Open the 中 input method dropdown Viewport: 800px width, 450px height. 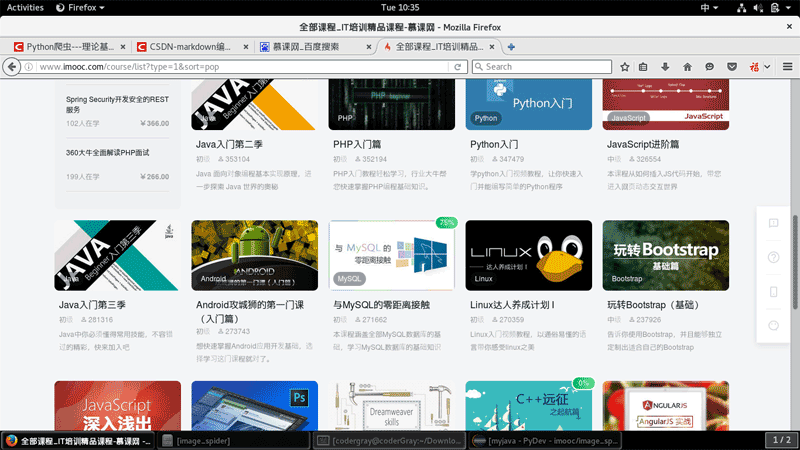click(x=709, y=8)
